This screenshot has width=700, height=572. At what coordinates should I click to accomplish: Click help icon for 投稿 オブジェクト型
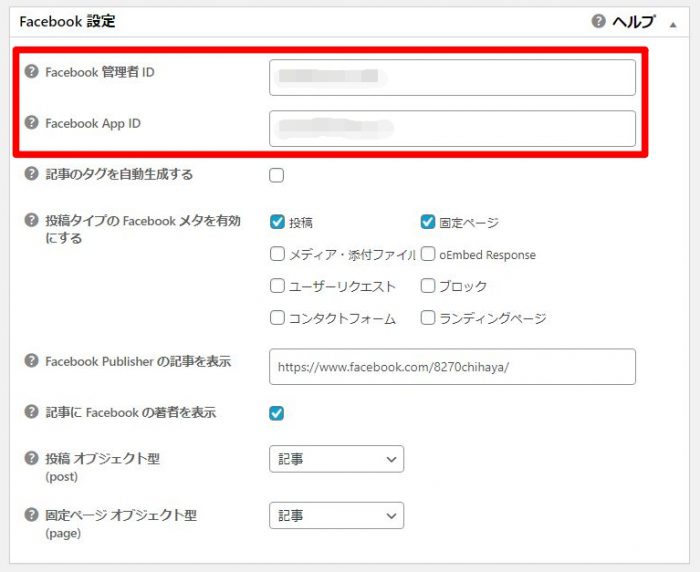point(31,458)
